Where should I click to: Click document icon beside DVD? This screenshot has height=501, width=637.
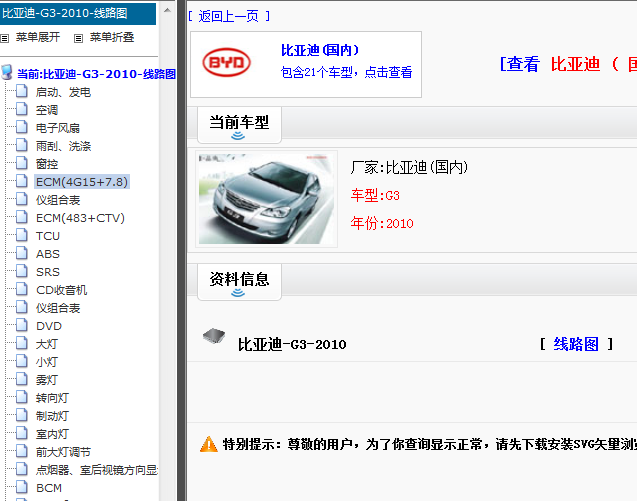22,325
